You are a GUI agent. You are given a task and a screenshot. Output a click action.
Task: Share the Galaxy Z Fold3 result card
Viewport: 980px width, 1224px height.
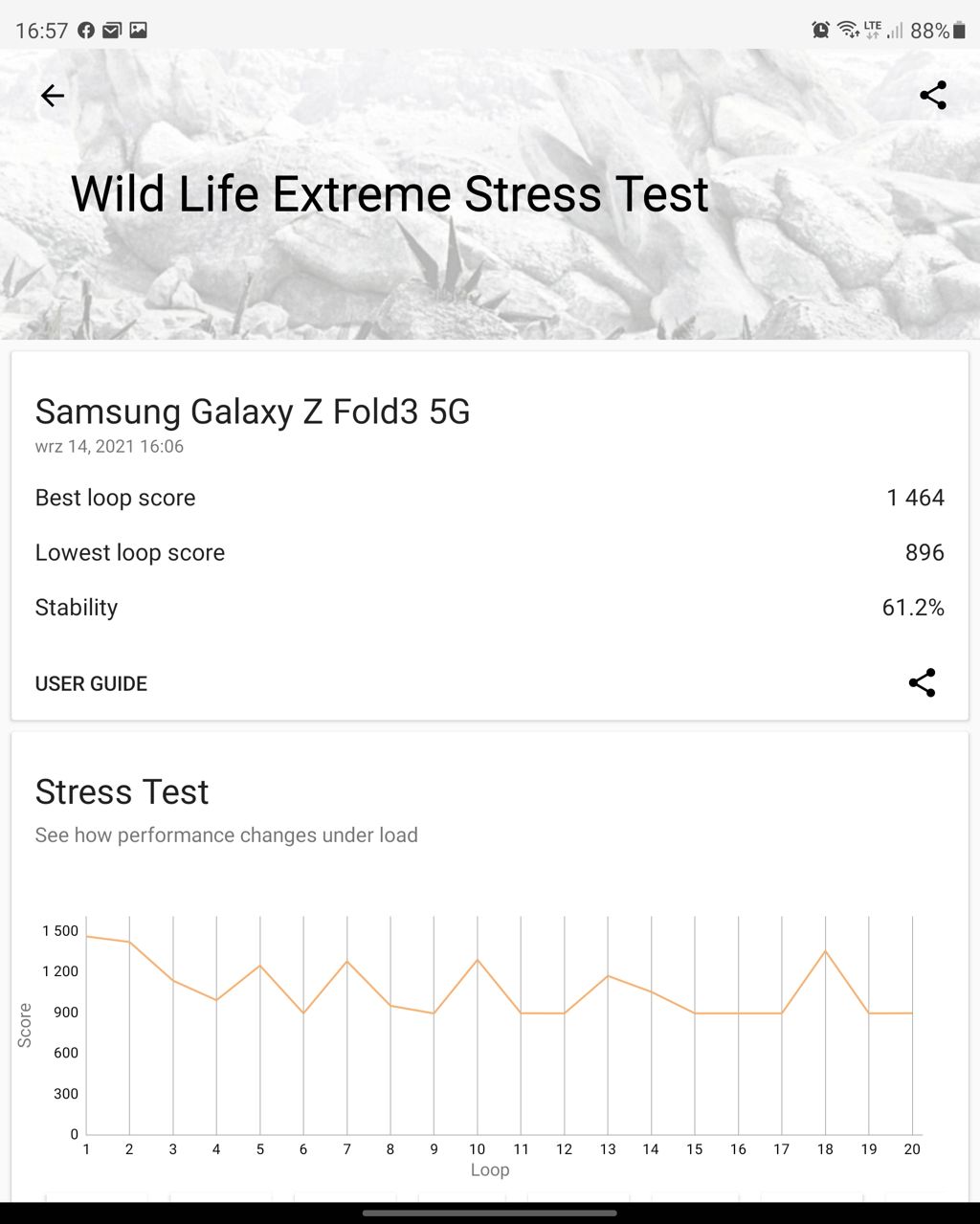click(922, 682)
